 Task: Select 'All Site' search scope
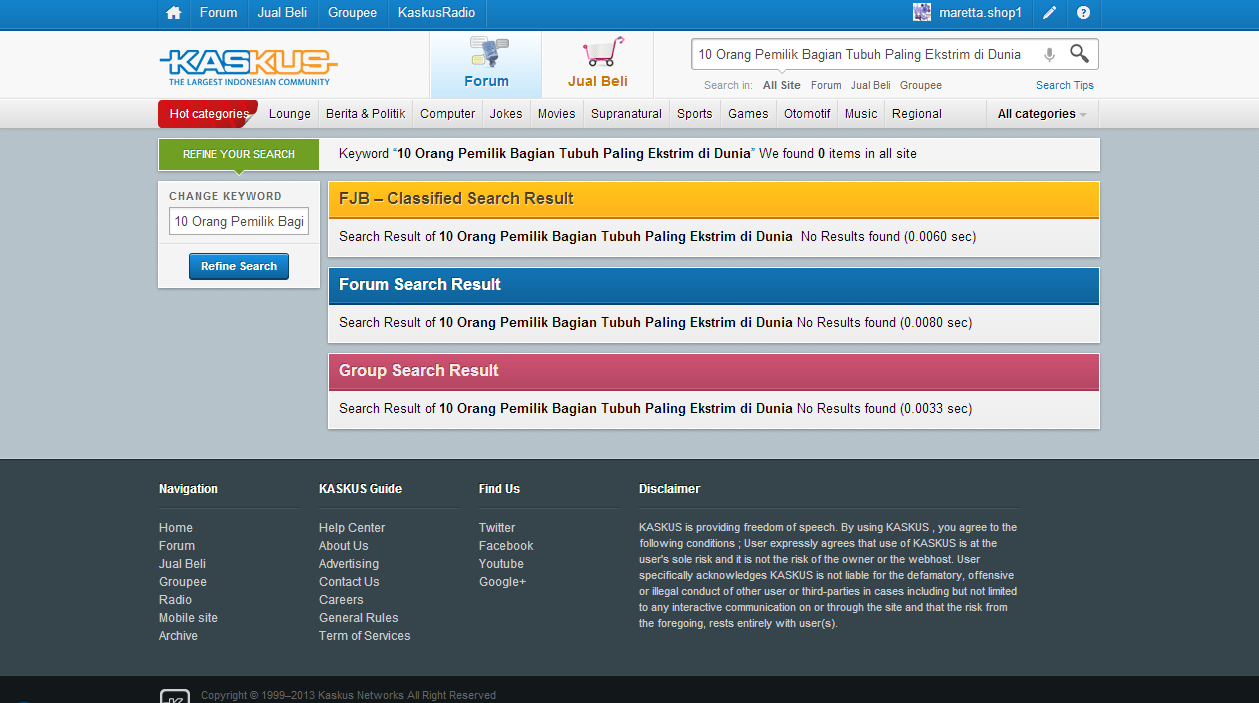click(781, 86)
